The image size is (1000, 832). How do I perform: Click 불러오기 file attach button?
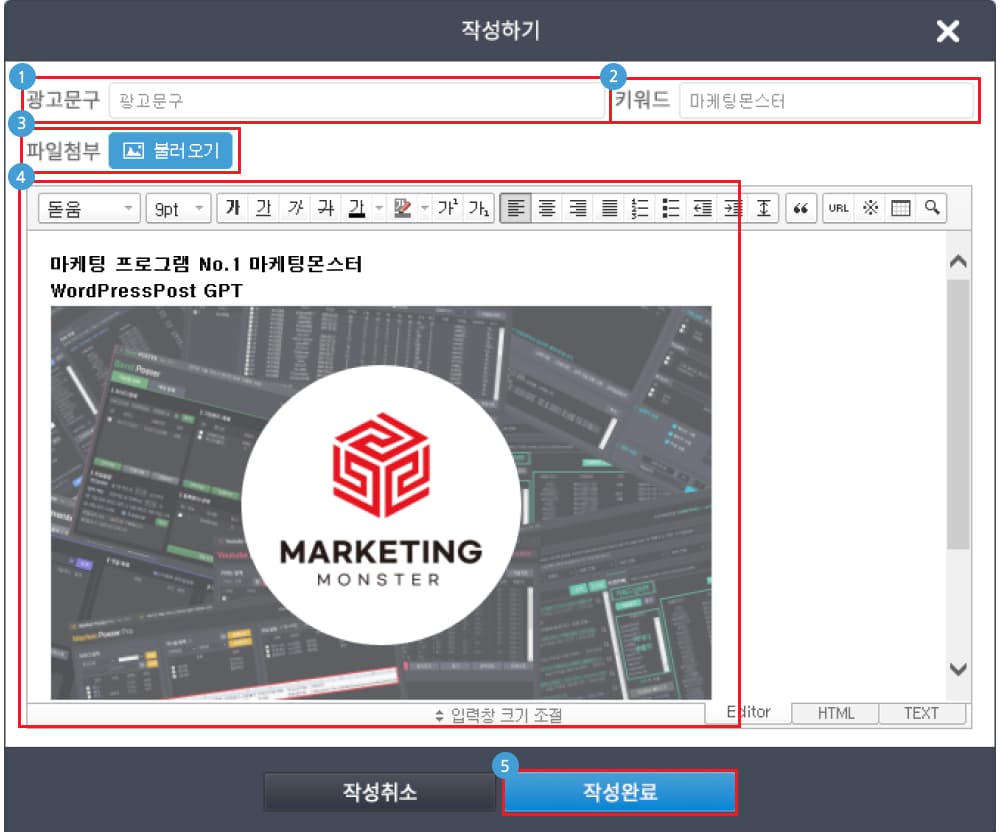click(171, 151)
